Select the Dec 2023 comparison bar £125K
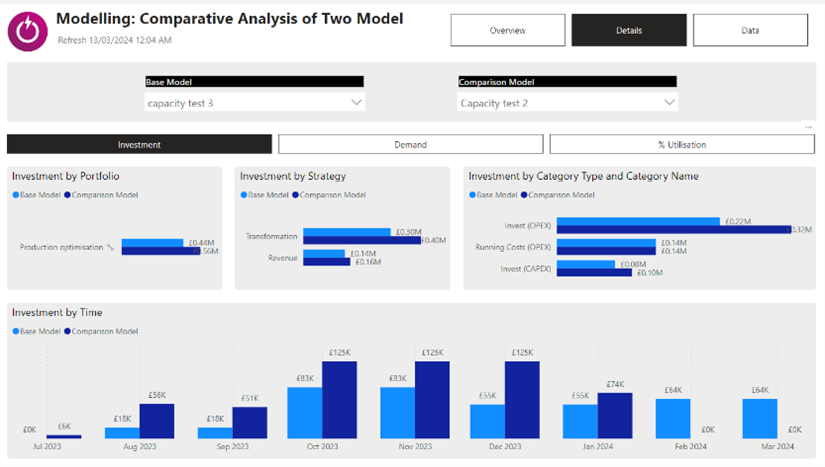Screen dimensions: 825x467 click(522, 400)
